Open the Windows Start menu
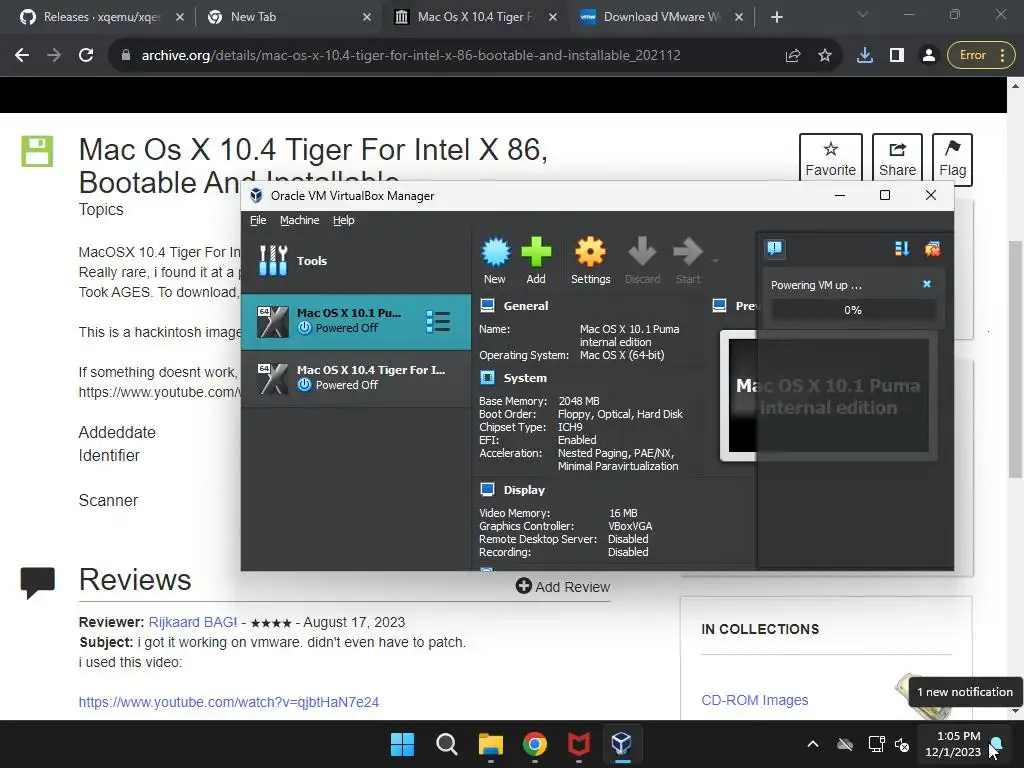The image size is (1024, 768). 402,744
